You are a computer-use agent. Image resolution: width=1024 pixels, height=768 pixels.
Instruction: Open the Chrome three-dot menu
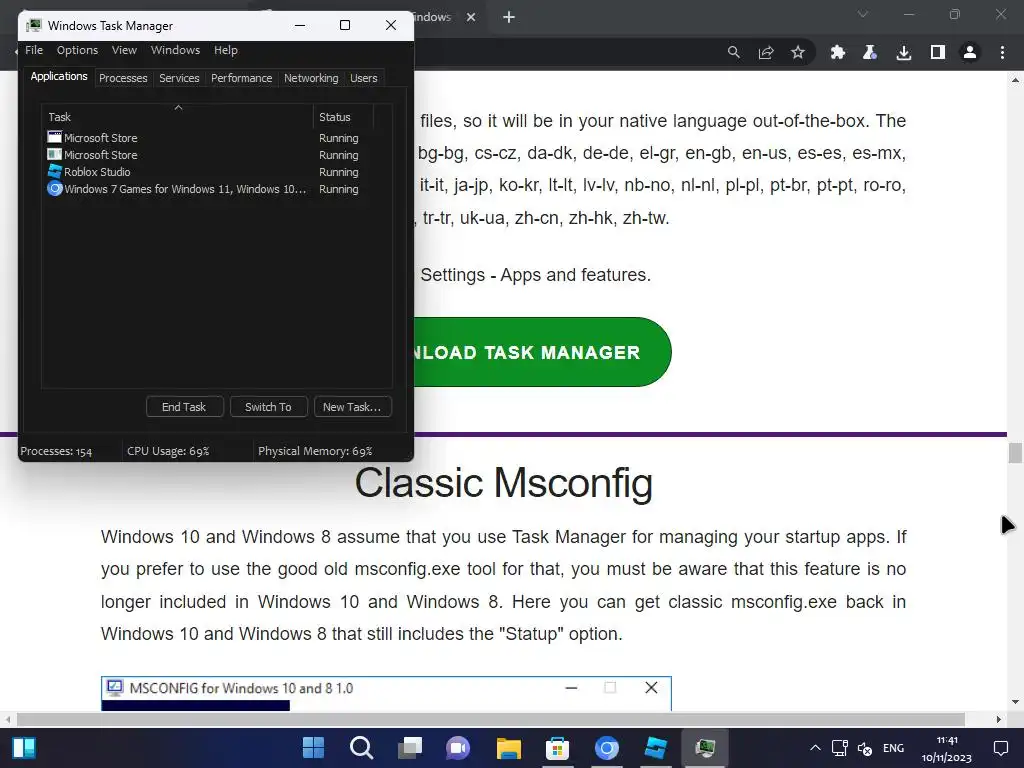(1002, 52)
